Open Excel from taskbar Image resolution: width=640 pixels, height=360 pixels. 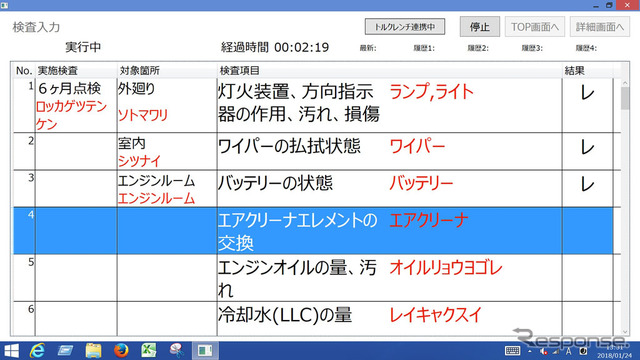point(149,351)
